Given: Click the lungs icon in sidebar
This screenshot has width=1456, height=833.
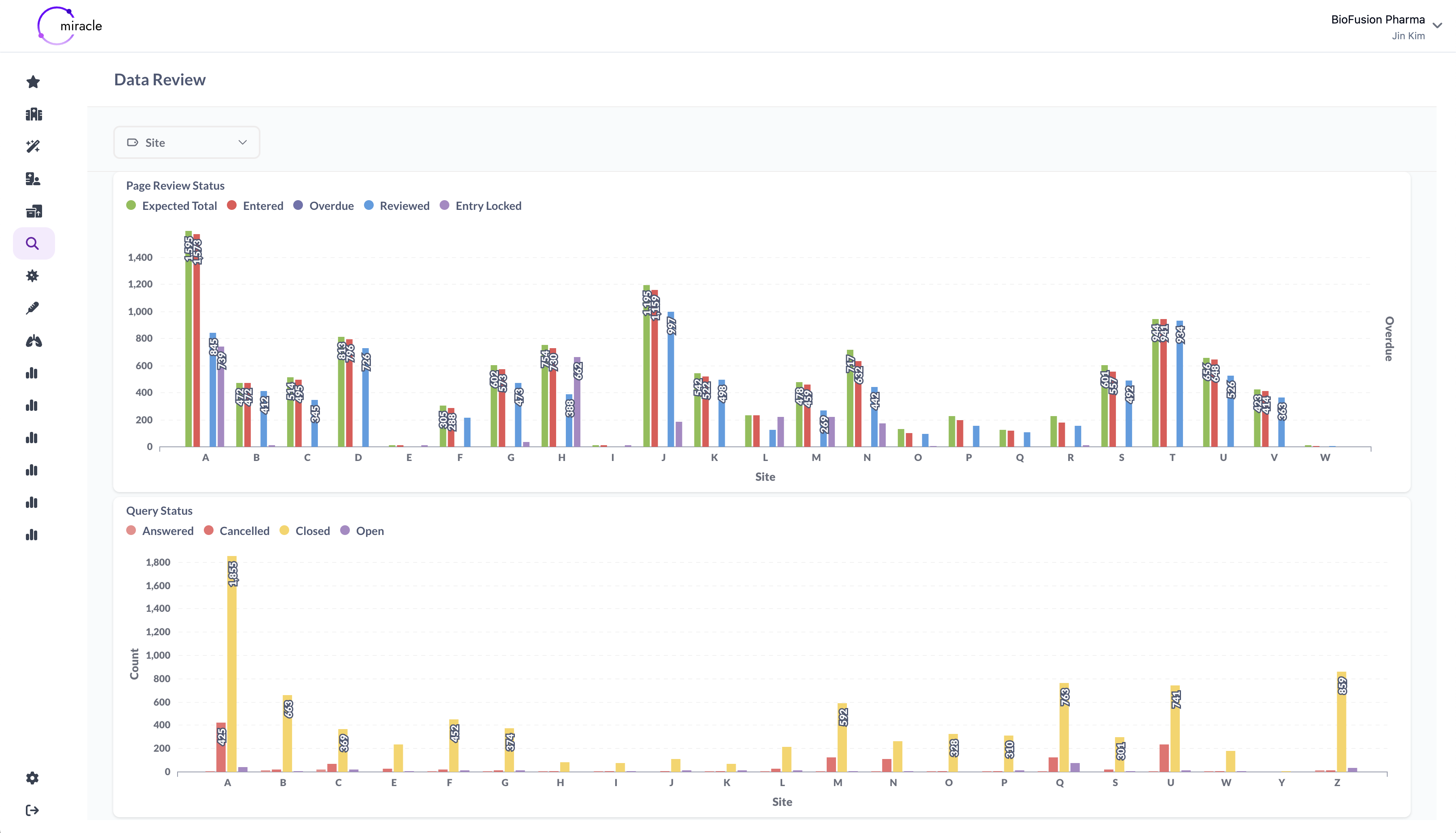Looking at the screenshot, I should [33, 341].
